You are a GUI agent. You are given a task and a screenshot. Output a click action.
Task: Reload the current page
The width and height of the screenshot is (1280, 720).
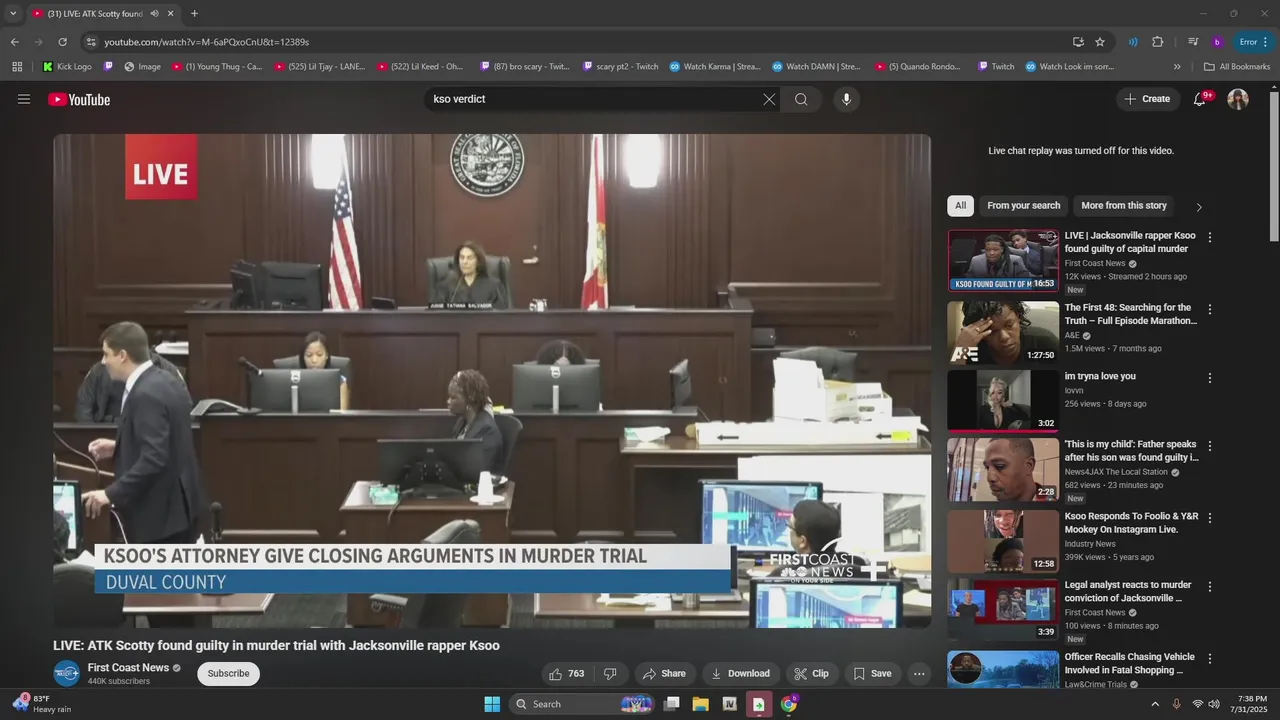(x=62, y=42)
